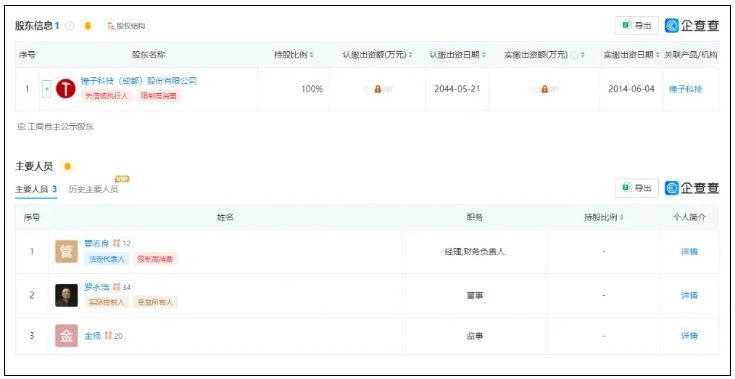Click the 监事 position cell

(x=475, y=336)
